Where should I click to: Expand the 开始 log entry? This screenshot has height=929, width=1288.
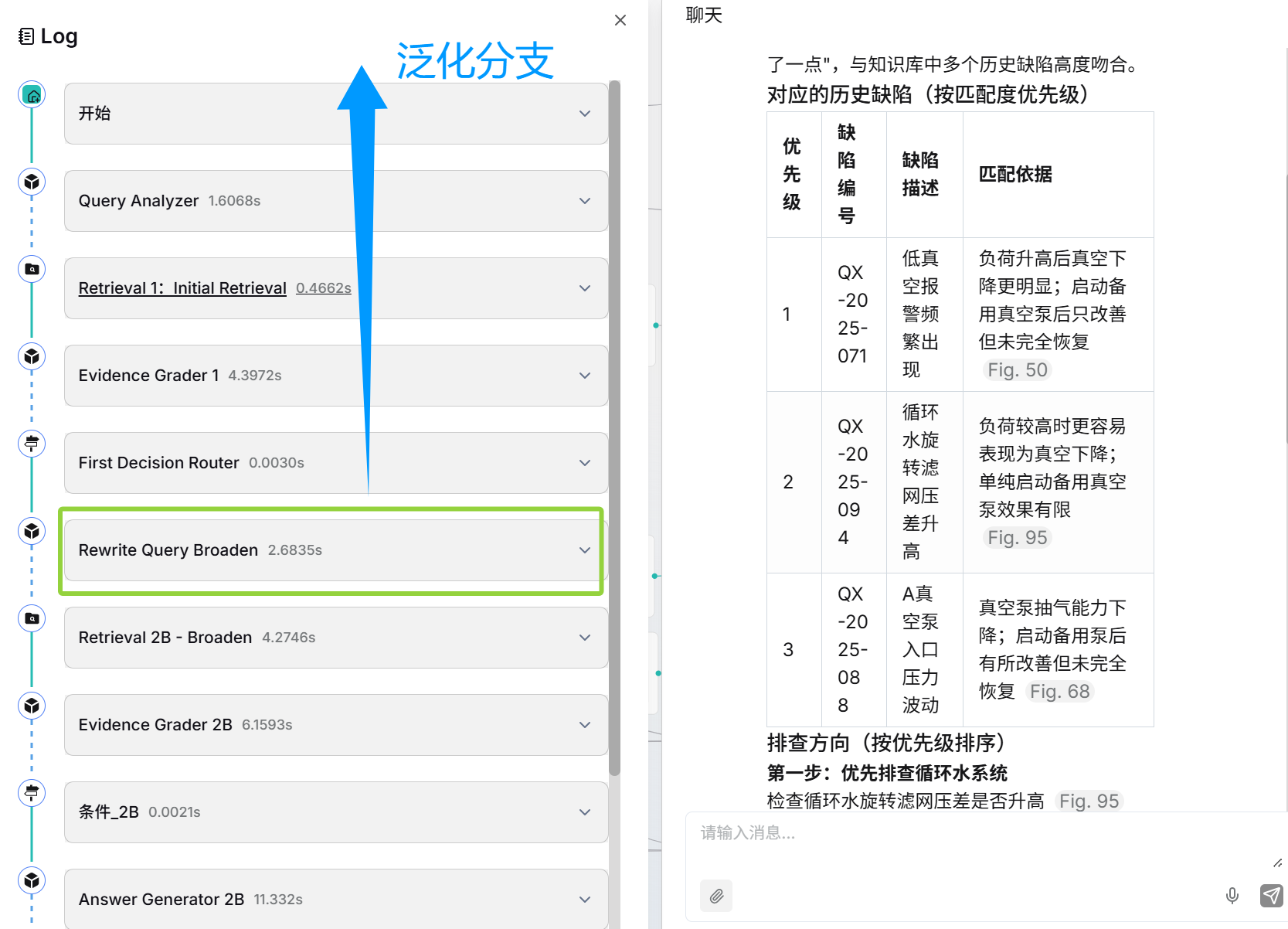click(585, 114)
